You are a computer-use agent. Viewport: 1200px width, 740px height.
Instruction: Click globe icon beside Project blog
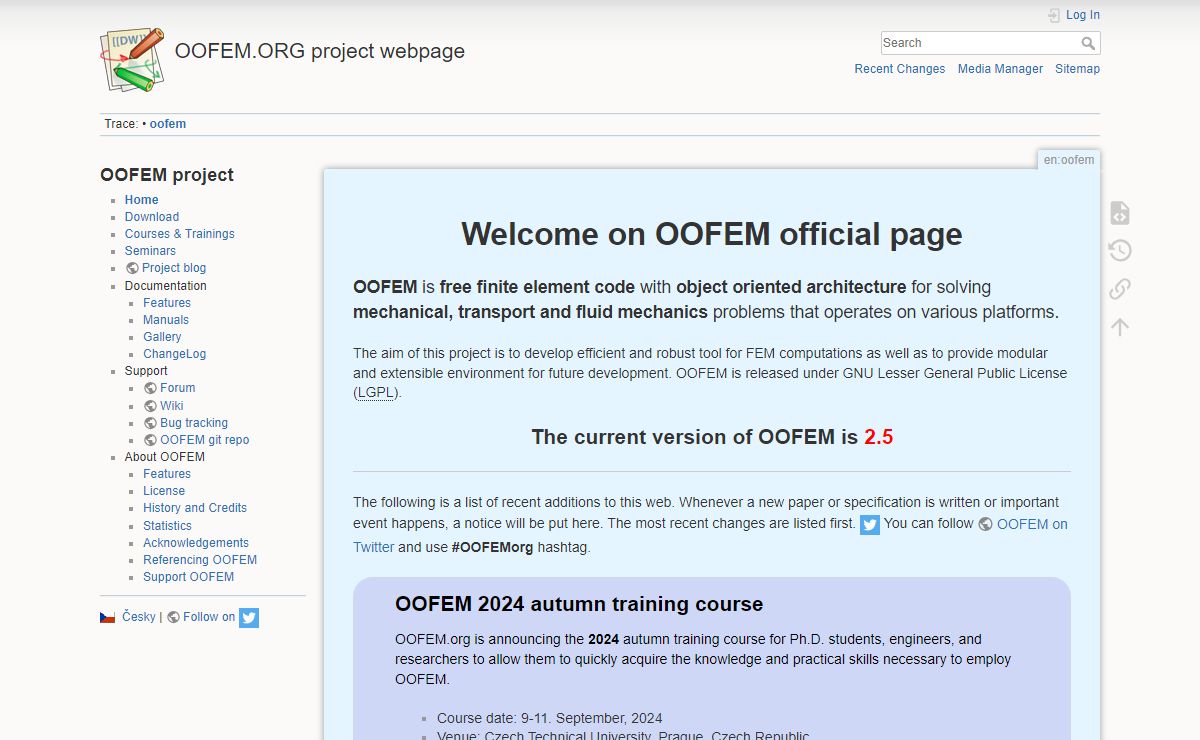click(x=132, y=268)
